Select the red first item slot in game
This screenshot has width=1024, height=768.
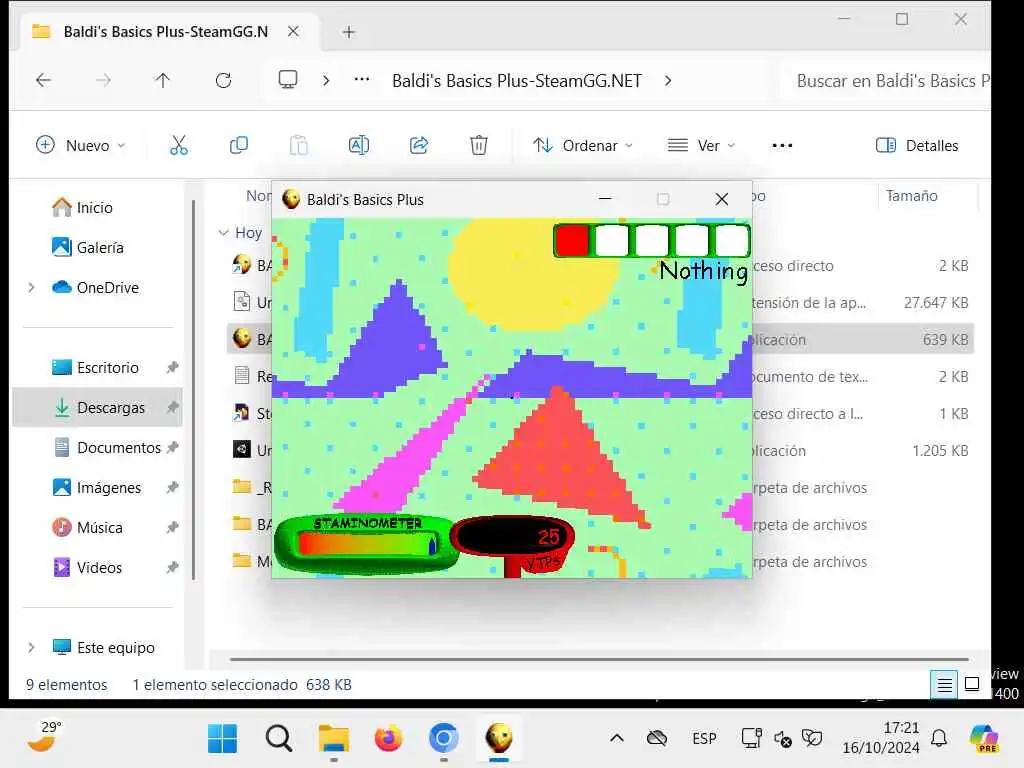tap(573, 240)
